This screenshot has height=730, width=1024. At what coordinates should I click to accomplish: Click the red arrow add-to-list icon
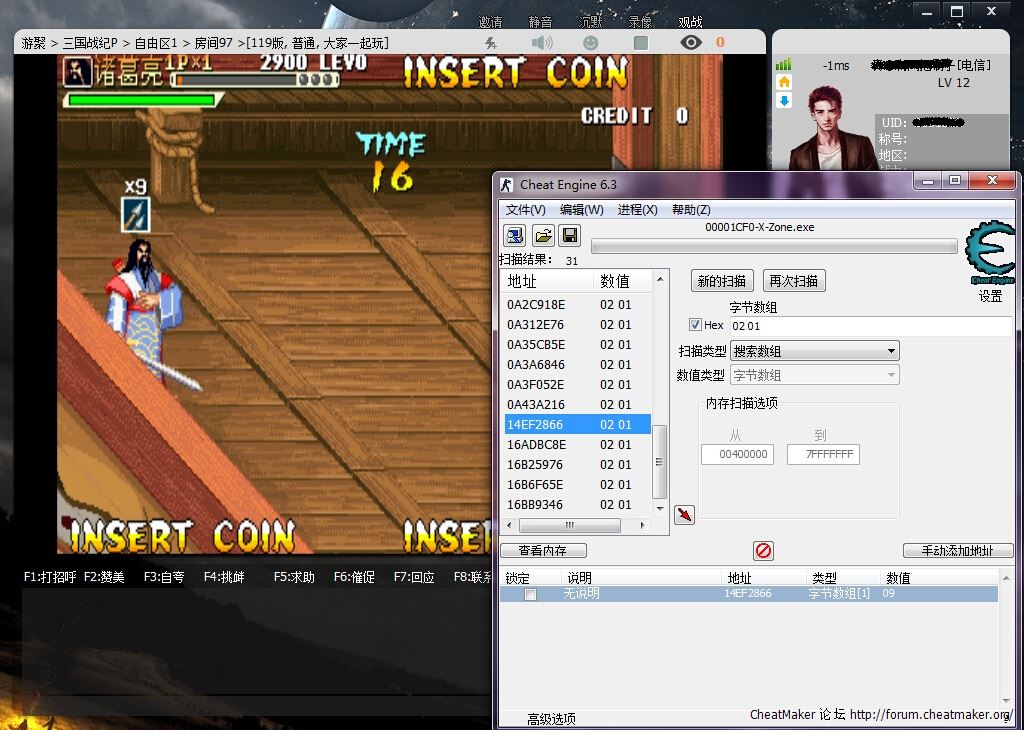pyautogui.click(x=685, y=514)
